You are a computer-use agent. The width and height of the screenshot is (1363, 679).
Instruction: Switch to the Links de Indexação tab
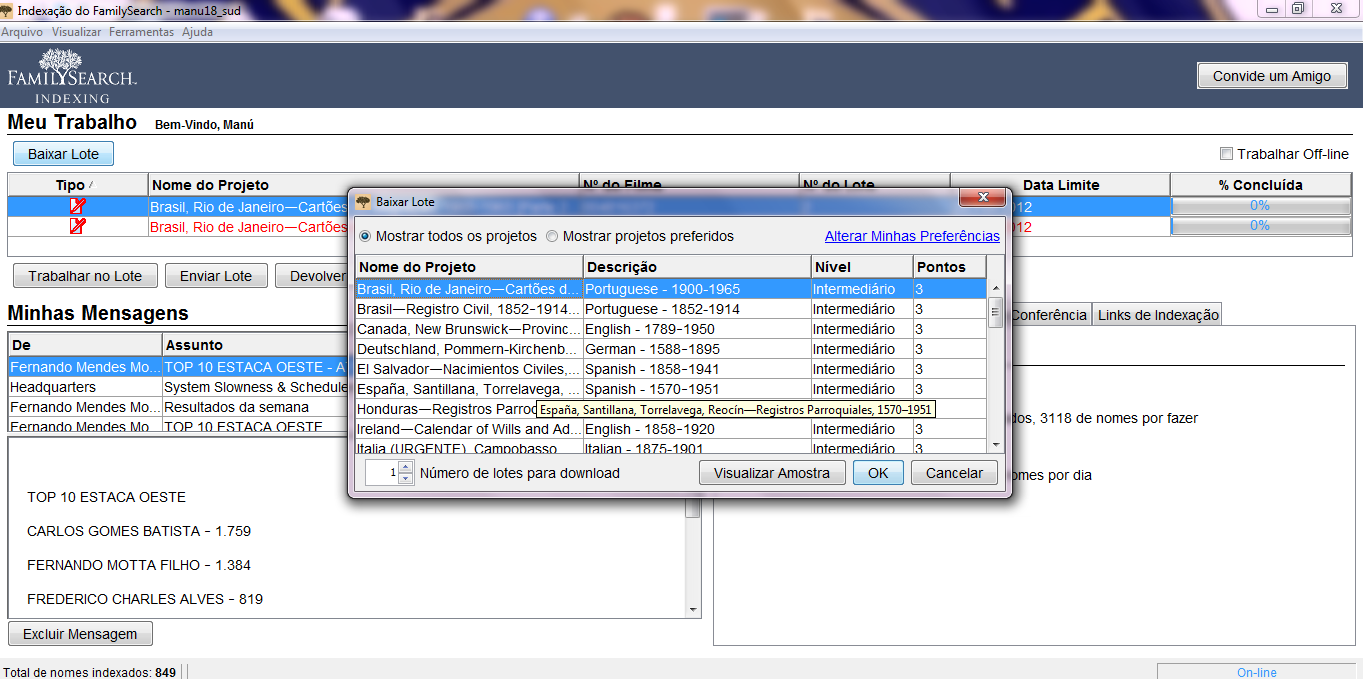click(1158, 315)
